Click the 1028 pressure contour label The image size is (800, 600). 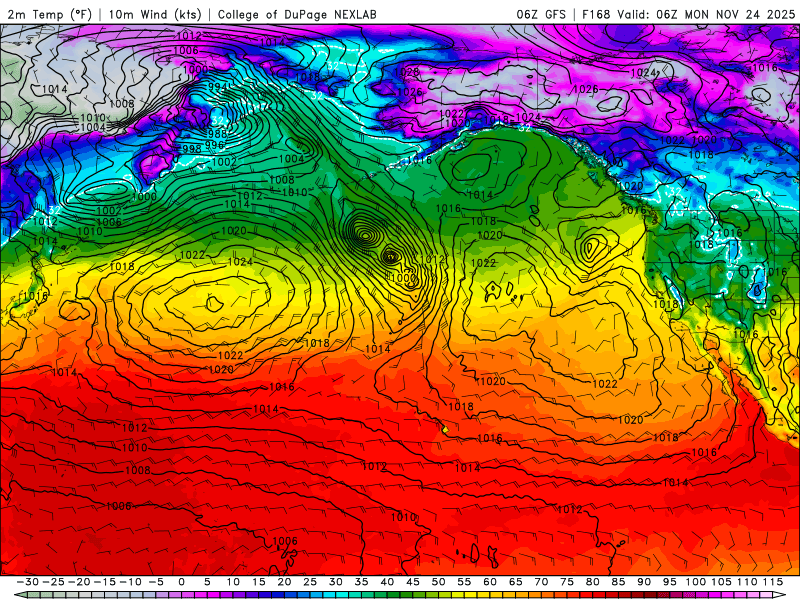click(407, 72)
